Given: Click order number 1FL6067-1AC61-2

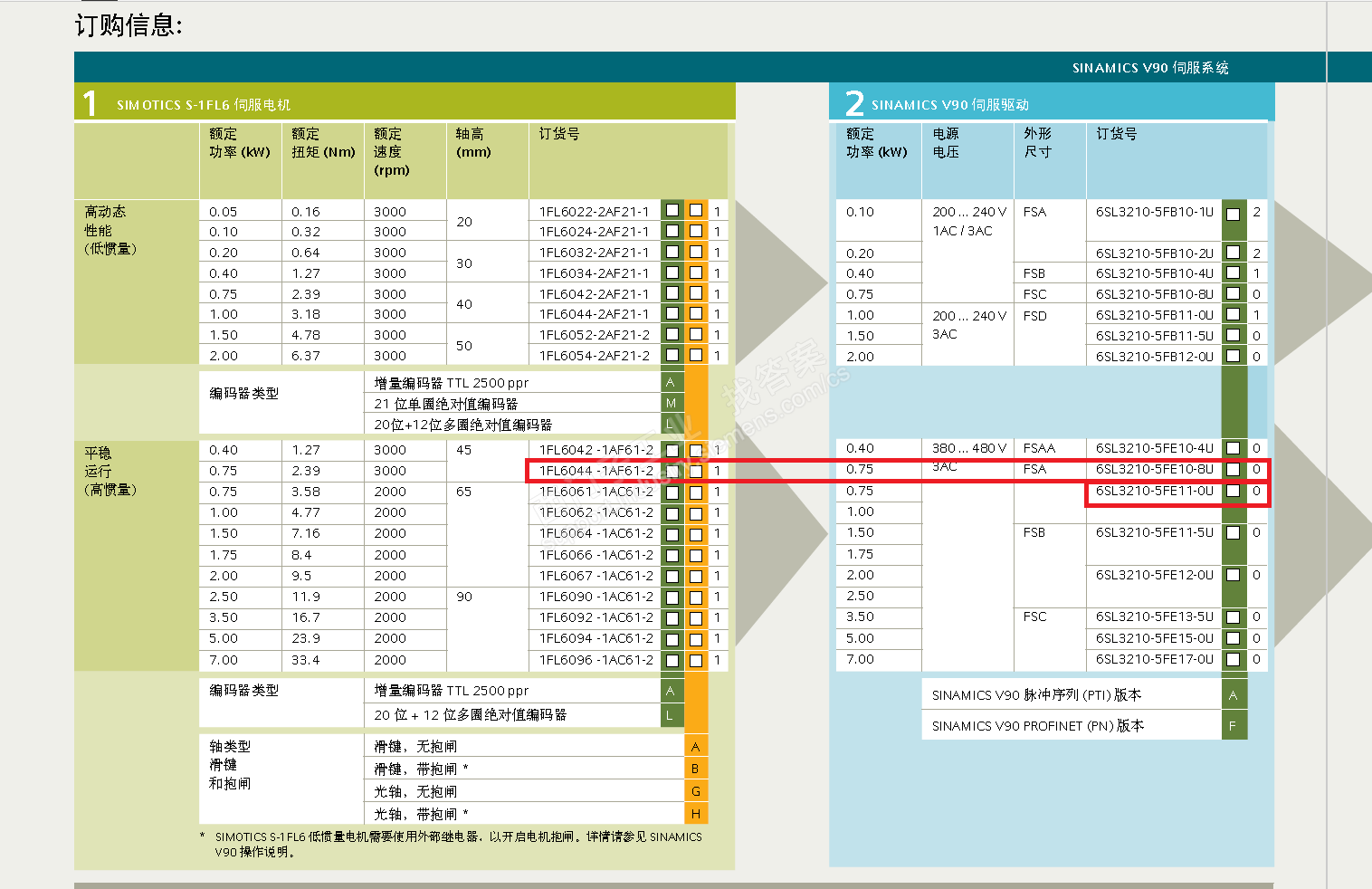Looking at the screenshot, I should (596, 576).
